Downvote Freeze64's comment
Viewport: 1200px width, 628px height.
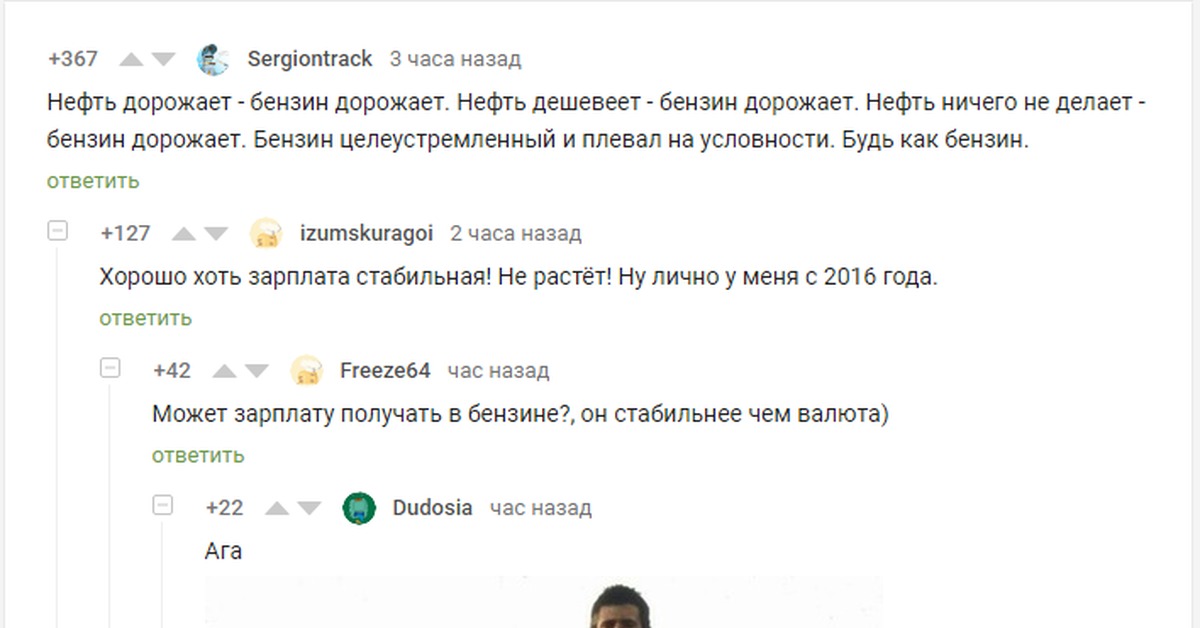[x=257, y=372]
